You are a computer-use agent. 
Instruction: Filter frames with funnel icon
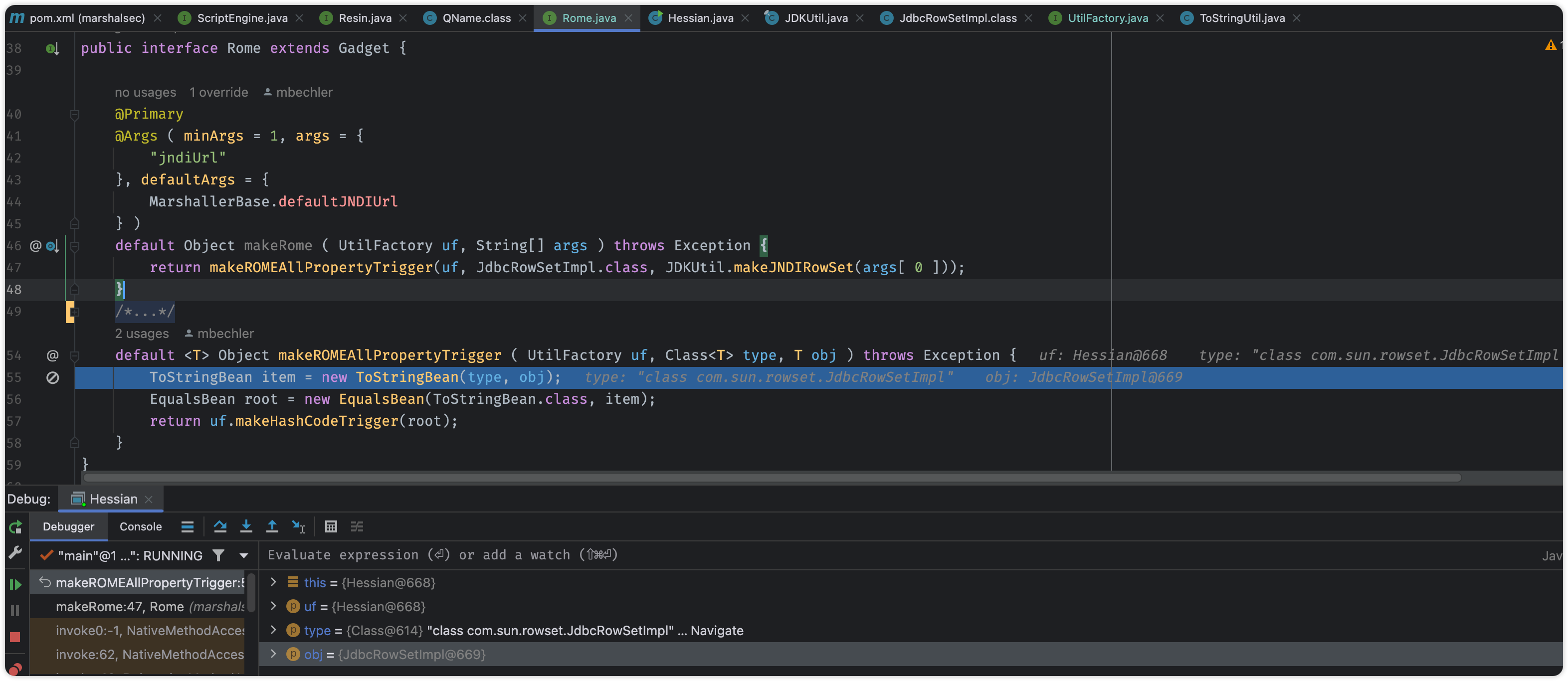coord(218,556)
